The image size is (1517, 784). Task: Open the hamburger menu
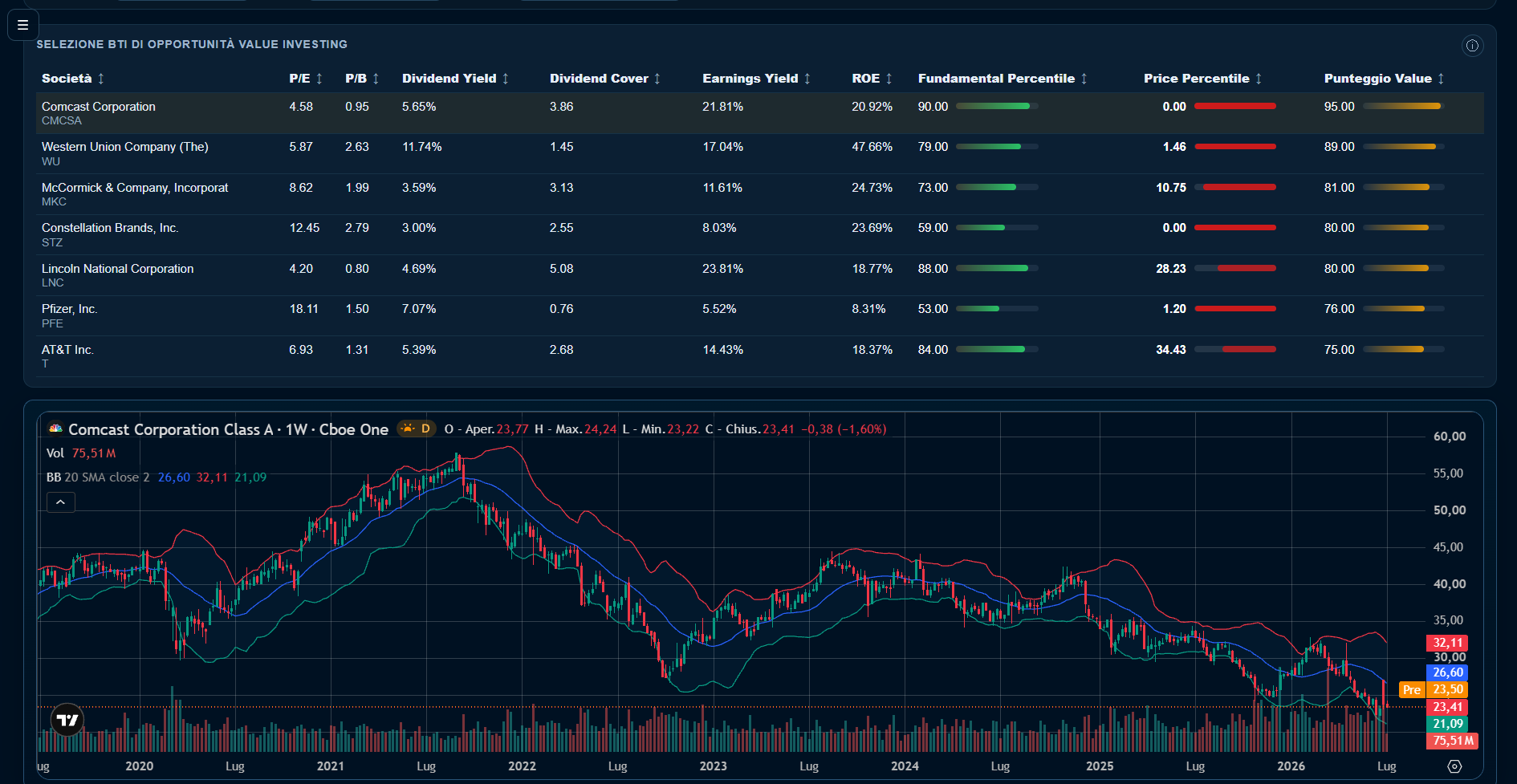[x=22, y=25]
